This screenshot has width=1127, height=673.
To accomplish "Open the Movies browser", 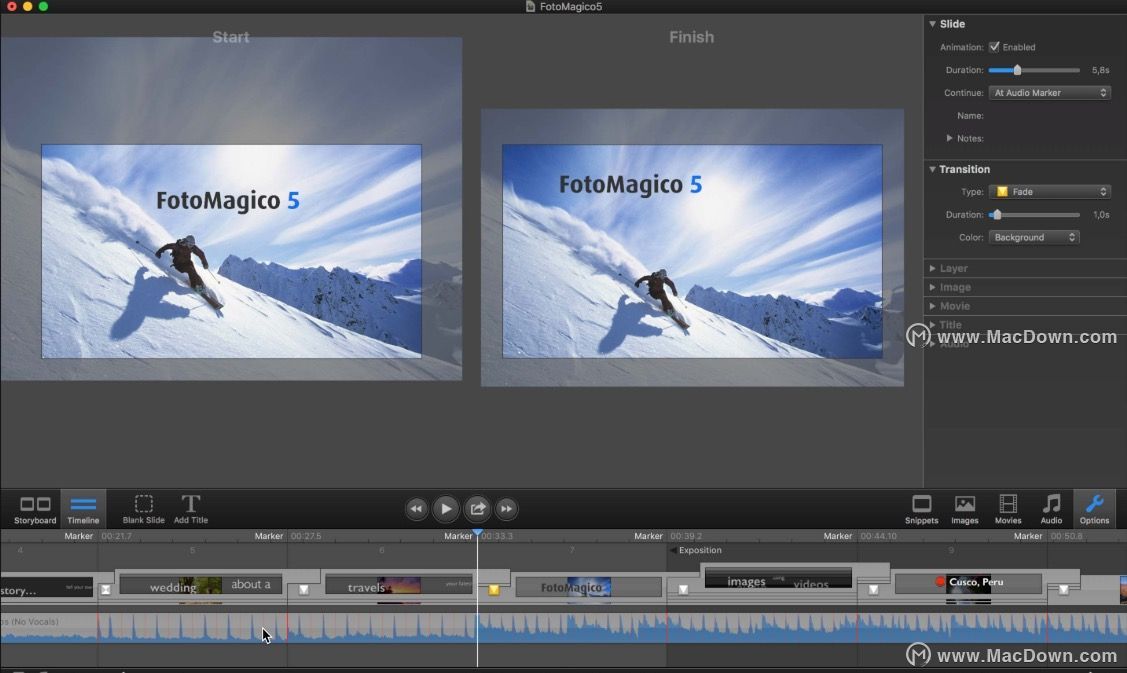I will pyautogui.click(x=1008, y=509).
